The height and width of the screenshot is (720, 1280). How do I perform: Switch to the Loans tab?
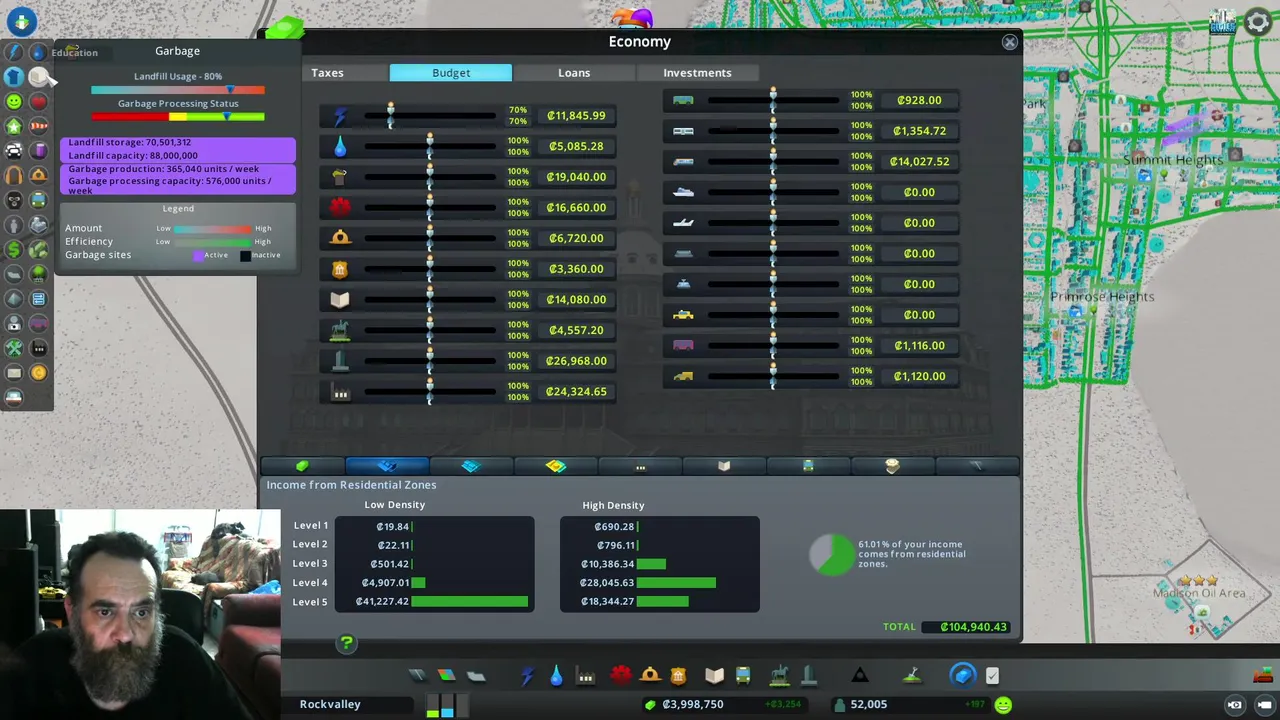(x=574, y=72)
